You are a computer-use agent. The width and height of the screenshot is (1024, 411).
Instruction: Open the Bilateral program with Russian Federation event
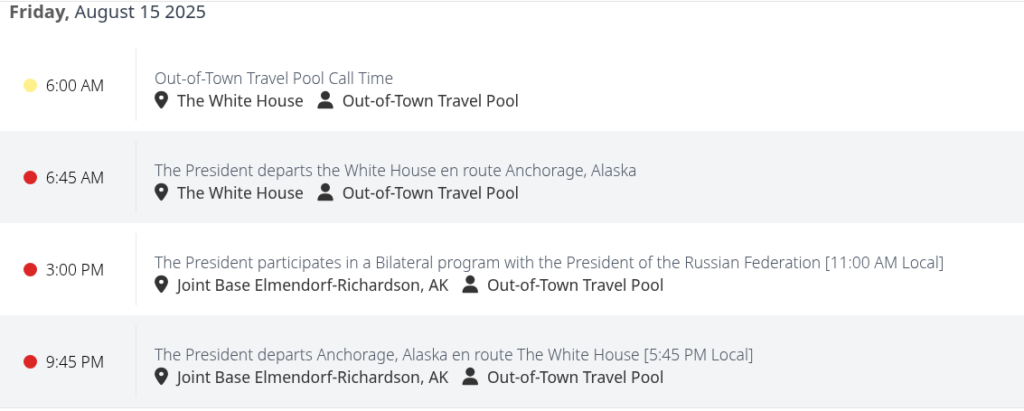click(549, 263)
